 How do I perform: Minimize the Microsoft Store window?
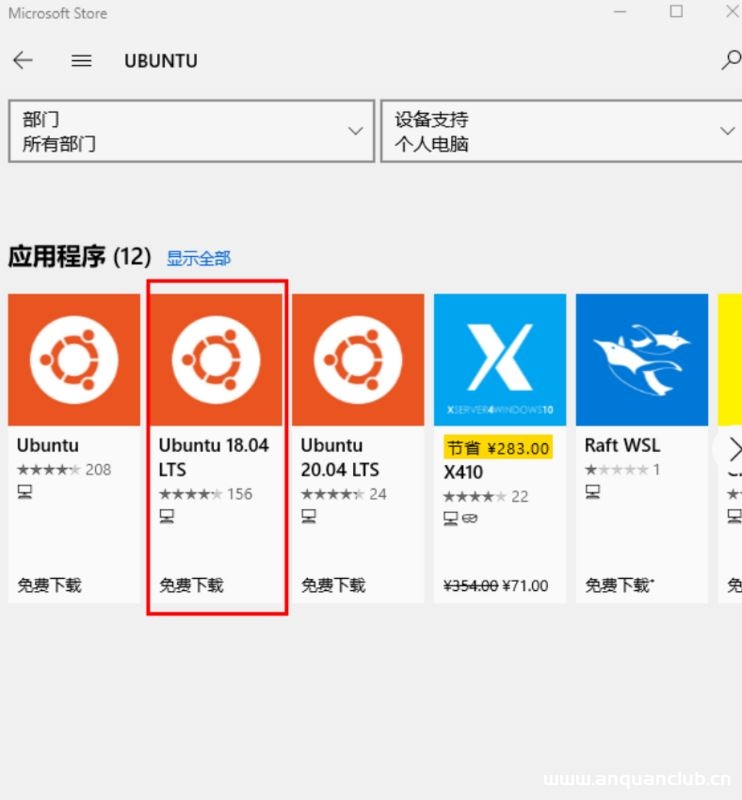pyautogui.click(x=620, y=11)
